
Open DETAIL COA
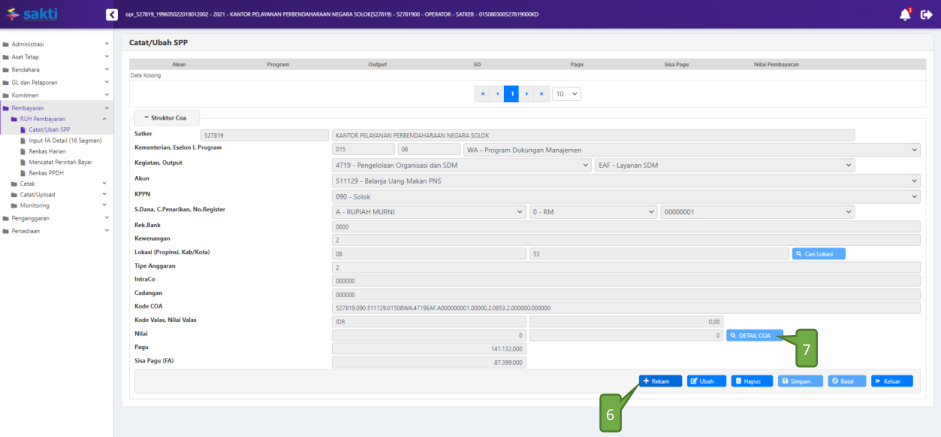coord(754,335)
